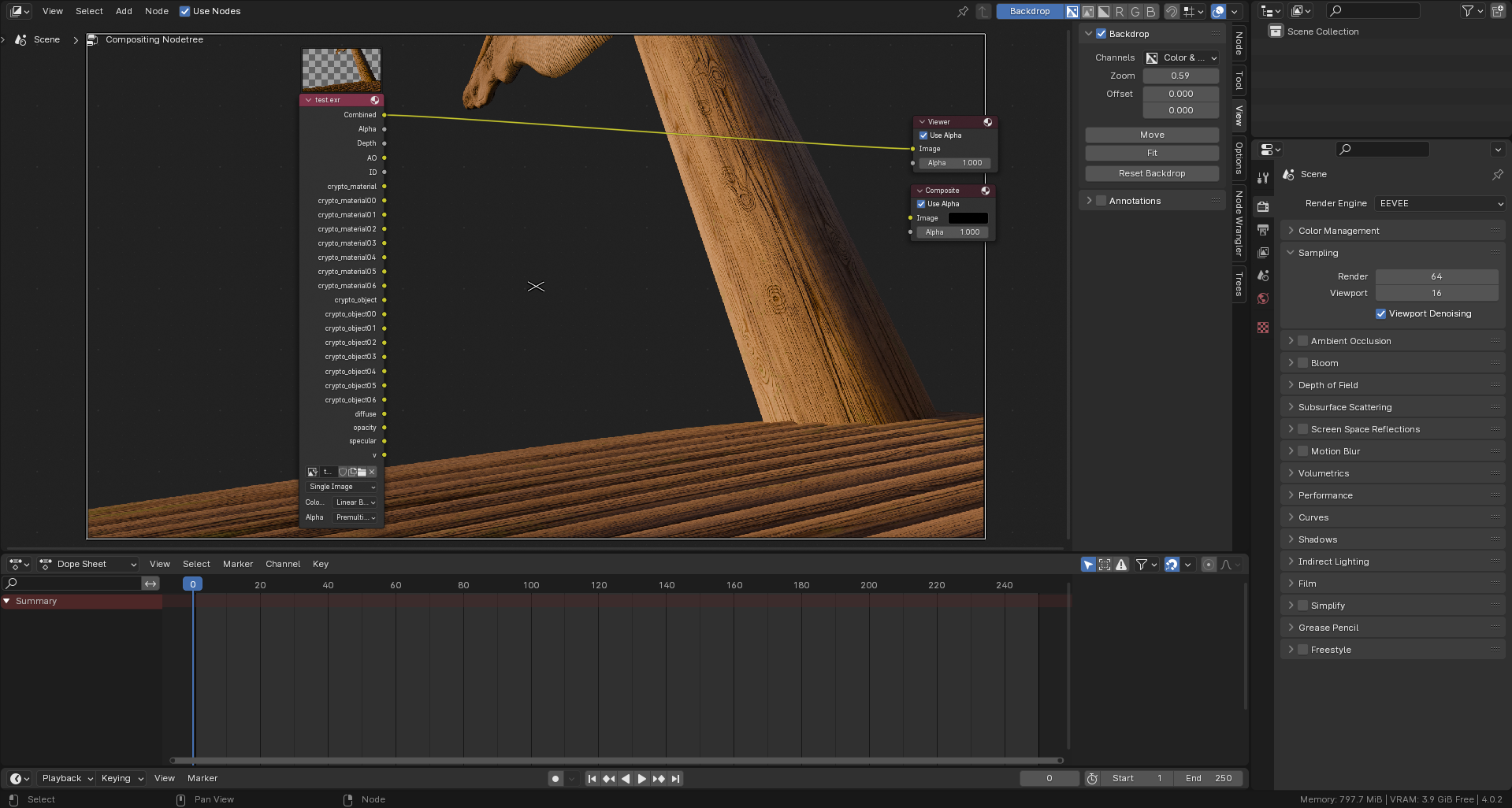Viewport: 1512px width, 808px height.
Task: Disable the Backdrop panel checkbox
Action: tap(1101, 34)
